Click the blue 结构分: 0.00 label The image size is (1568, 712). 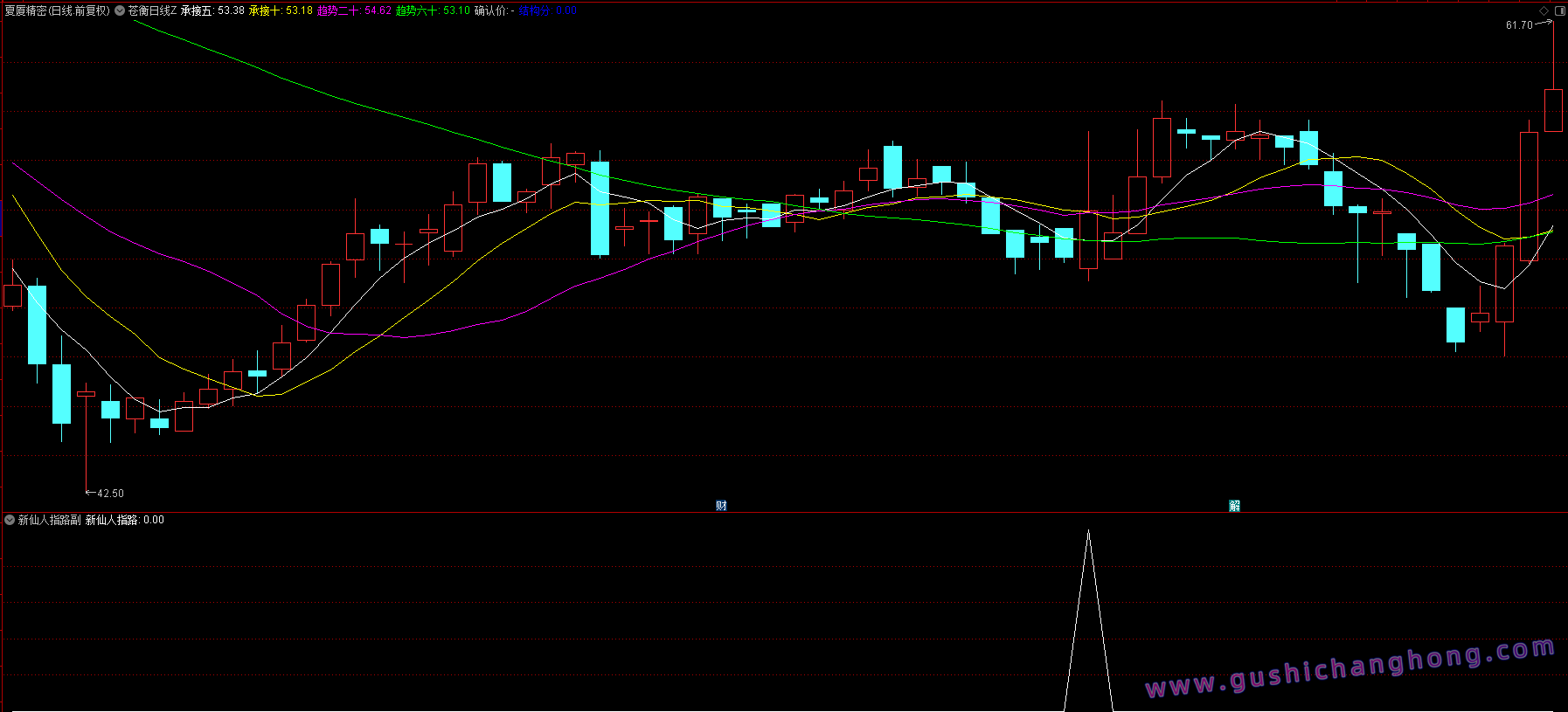[547, 10]
